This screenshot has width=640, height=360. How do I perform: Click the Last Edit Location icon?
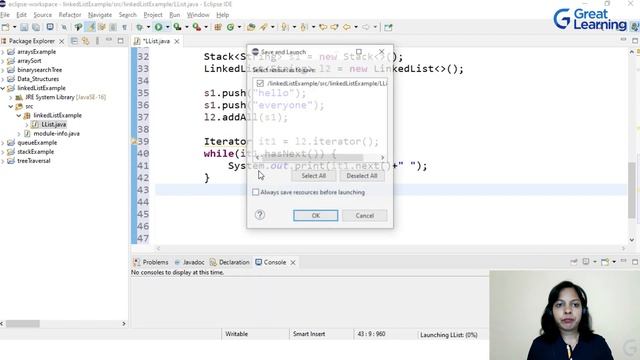click(323, 27)
